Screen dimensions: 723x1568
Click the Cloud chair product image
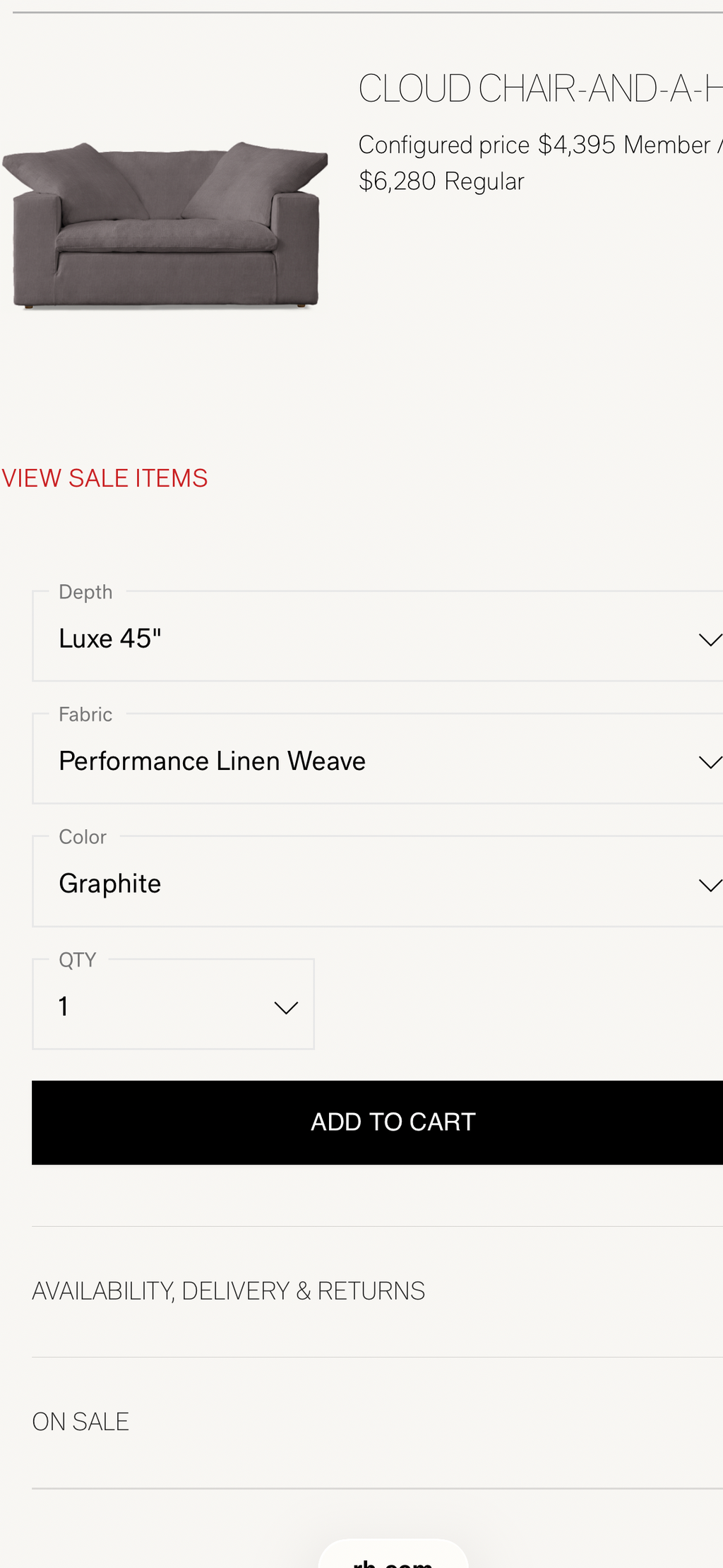165,225
